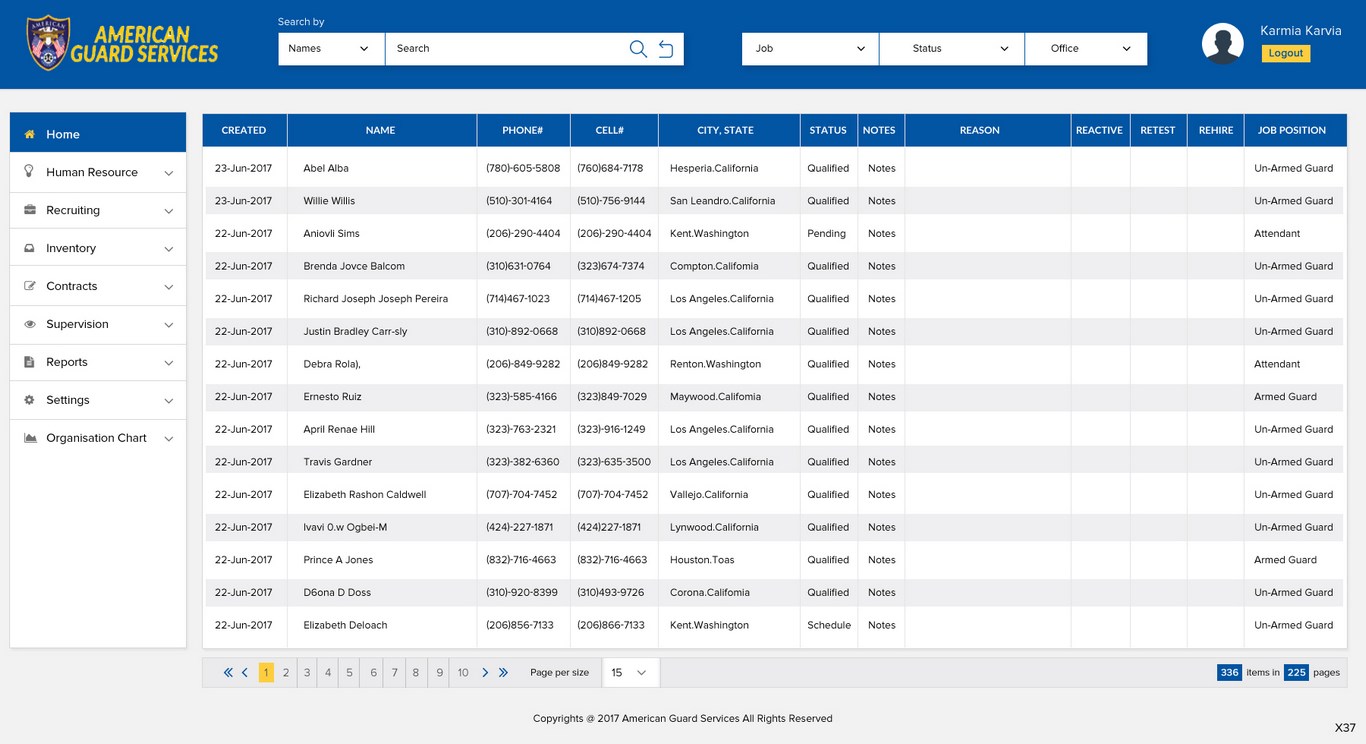Change page size dropdown showing 15
Viewport: 1366px width, 744px height.
point(630,673)
